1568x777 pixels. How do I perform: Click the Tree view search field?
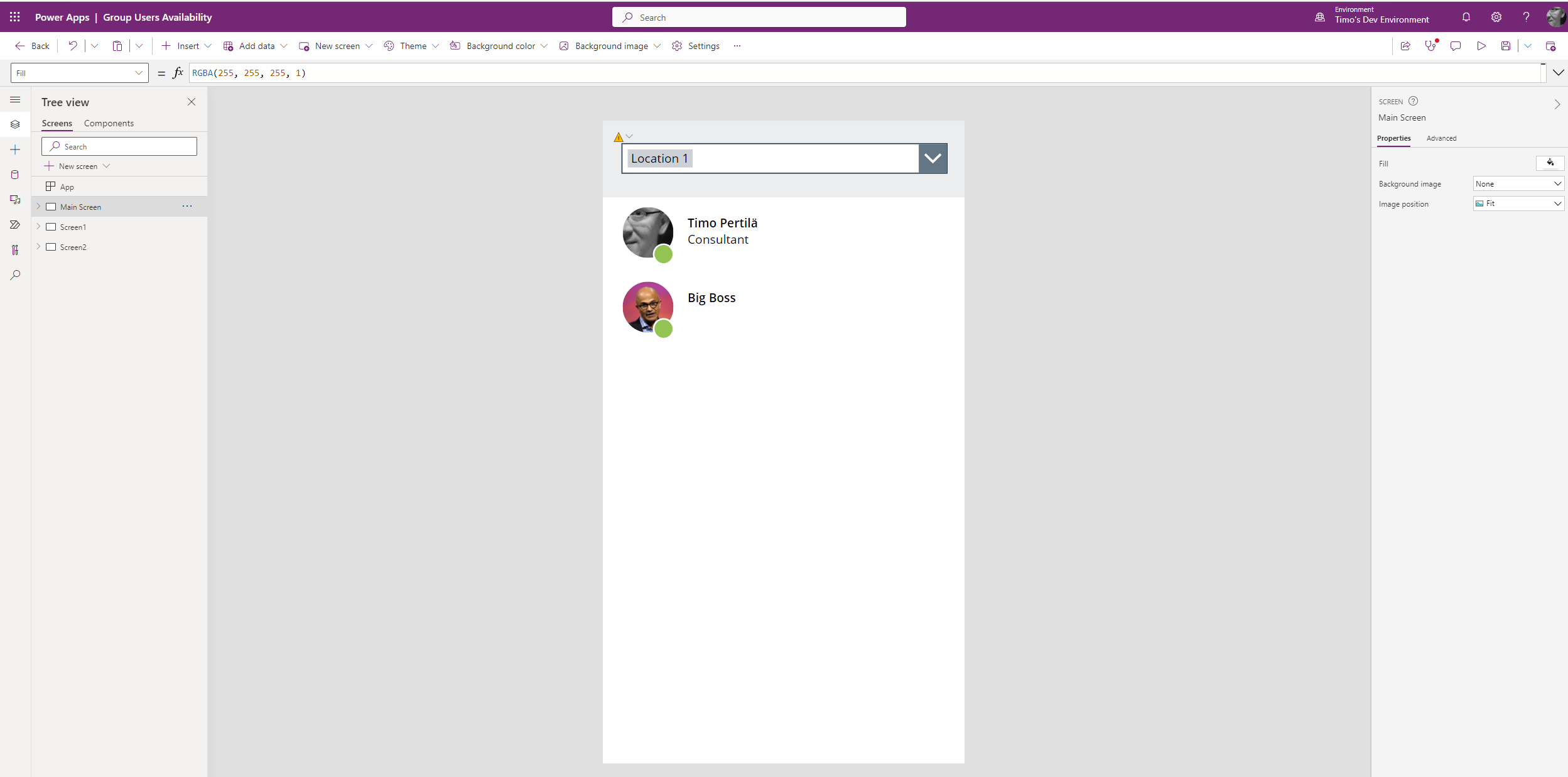pyautogui.click(x=119, y=146)
